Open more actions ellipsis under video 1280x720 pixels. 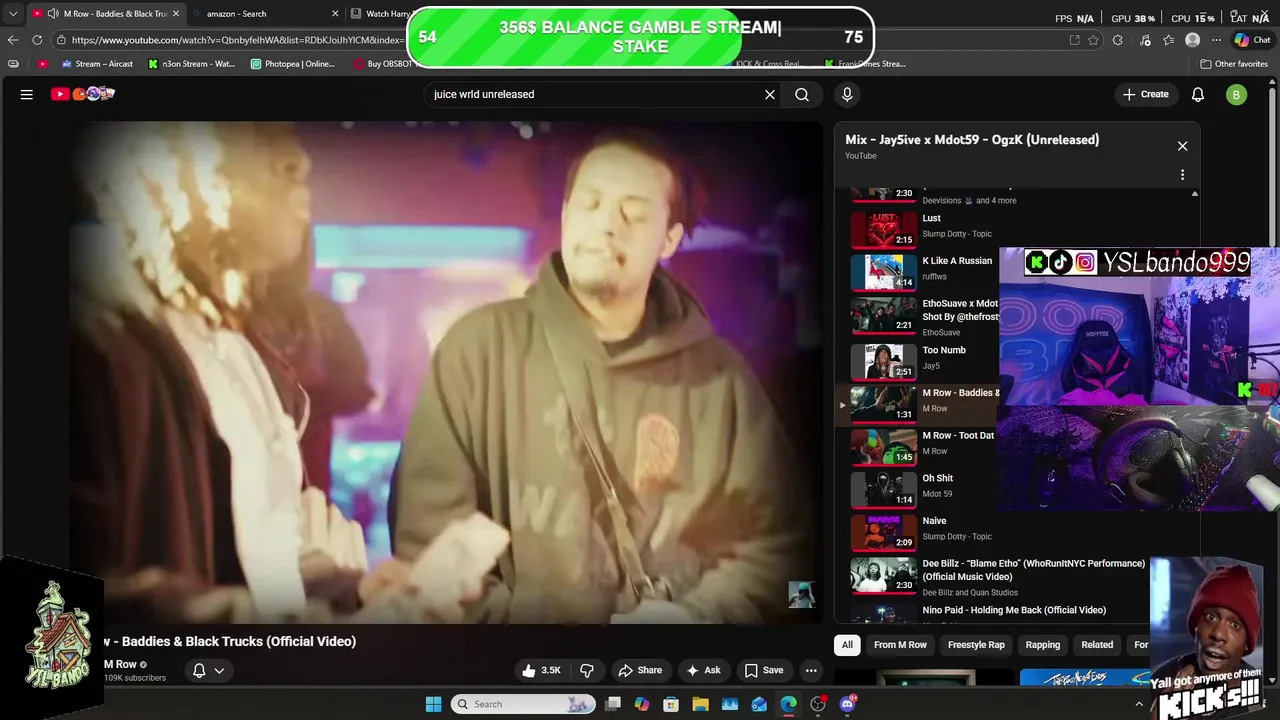(812, 670)
